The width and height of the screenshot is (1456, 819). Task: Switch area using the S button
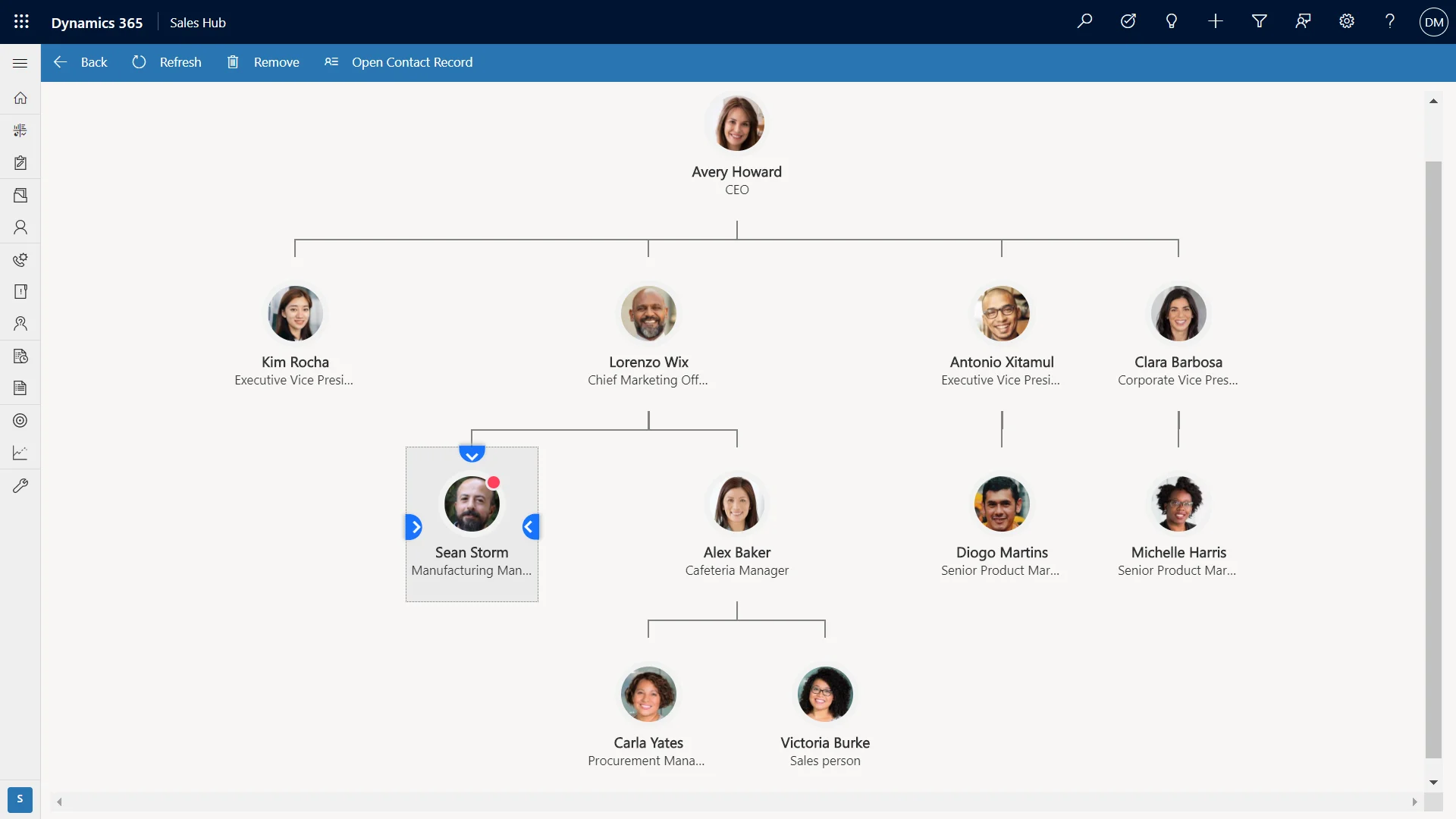point(20,799)
